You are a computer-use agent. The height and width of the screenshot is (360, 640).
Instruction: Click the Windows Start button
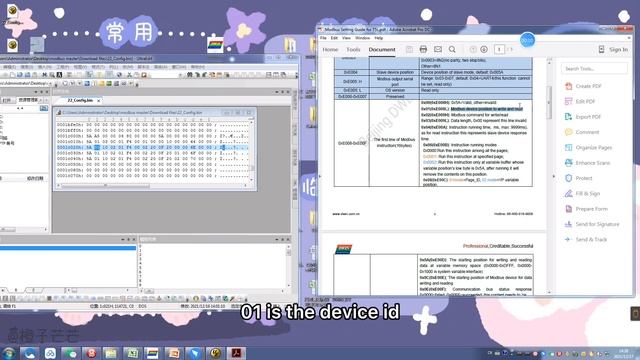pos(9,353)
